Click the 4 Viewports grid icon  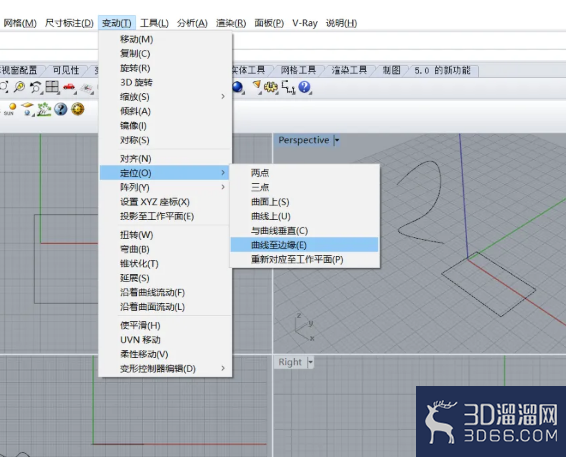pos(52,87)
